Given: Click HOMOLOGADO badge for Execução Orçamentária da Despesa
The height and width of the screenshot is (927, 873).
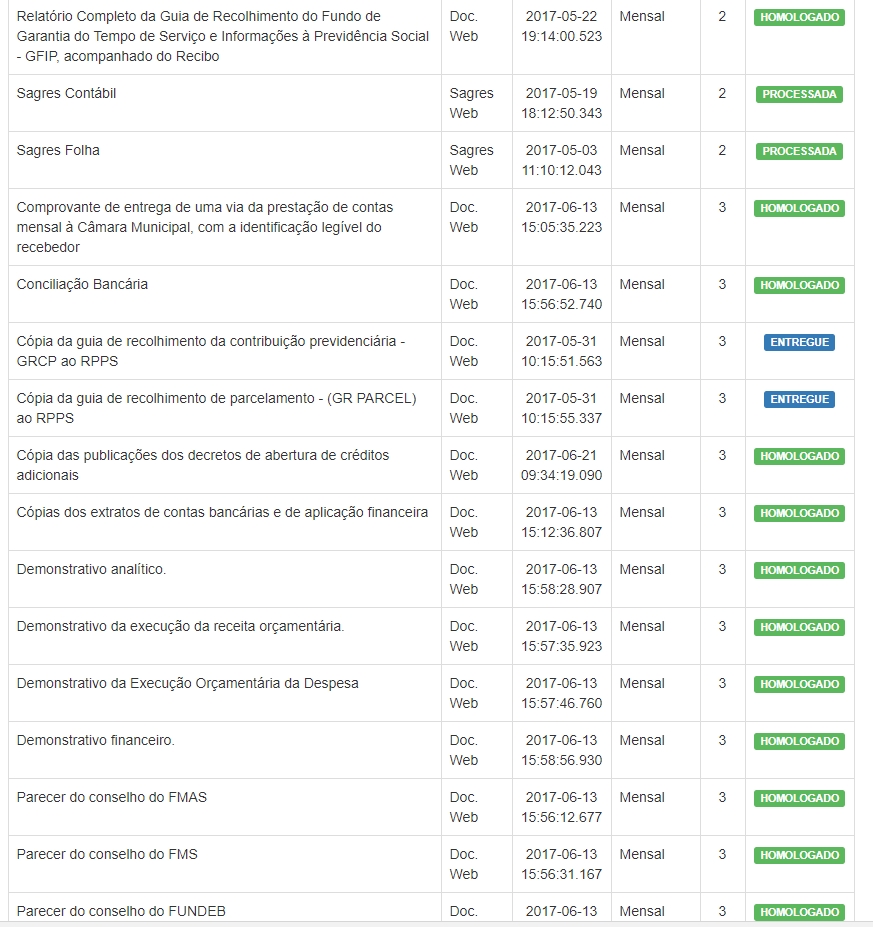Looking at the screenshot, I should pos(799,684).
